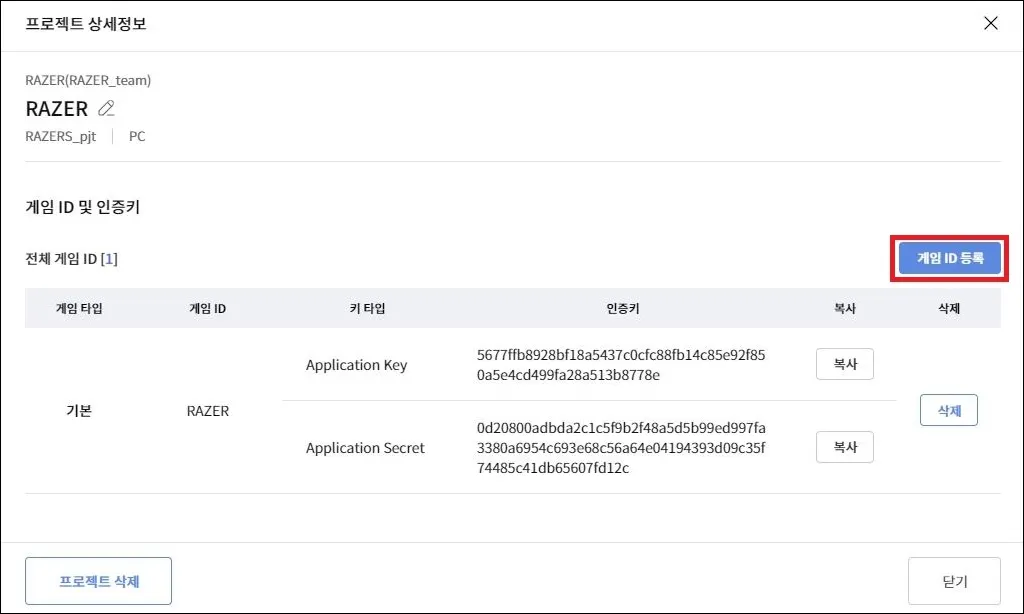Copy the Application Secret with its 복사 button
Screen dimensions: 1024x614
pos(844,447)
